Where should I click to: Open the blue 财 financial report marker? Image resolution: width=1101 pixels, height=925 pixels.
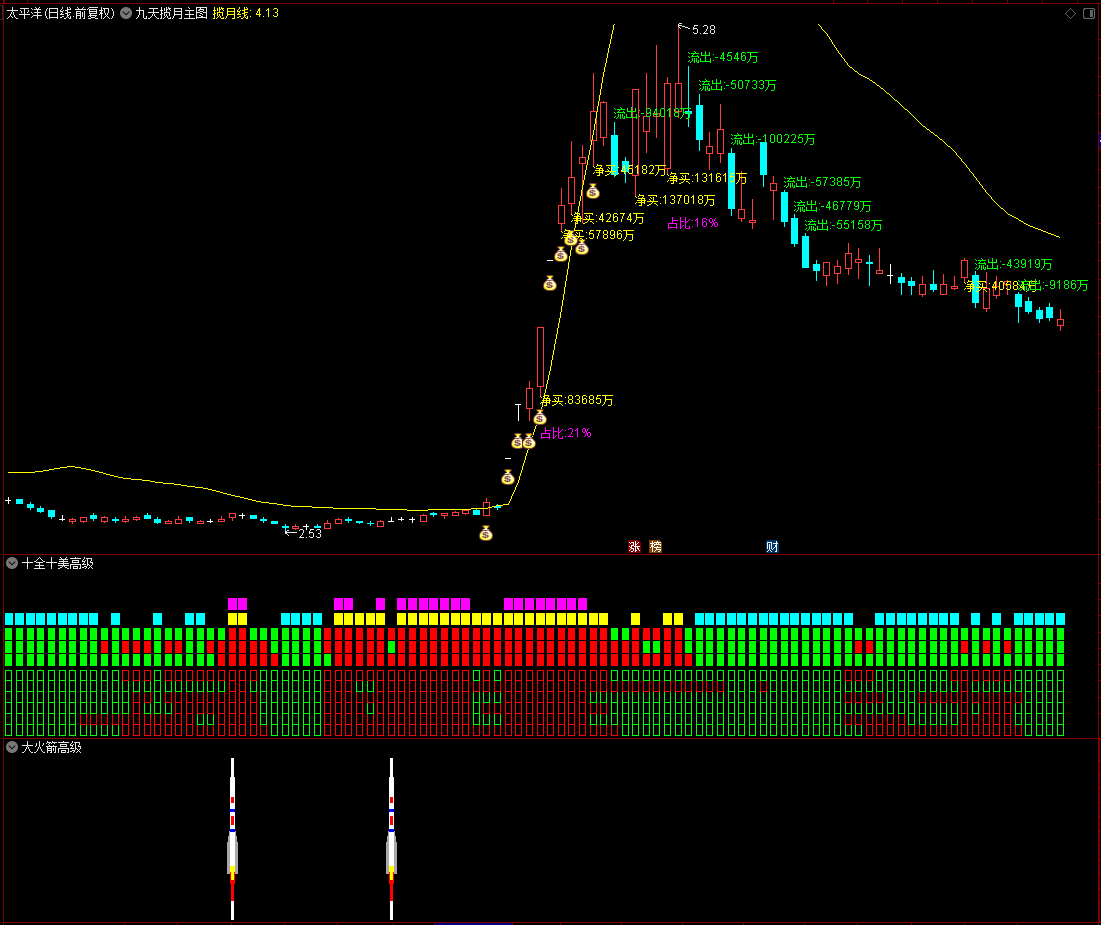coord(772,546)
